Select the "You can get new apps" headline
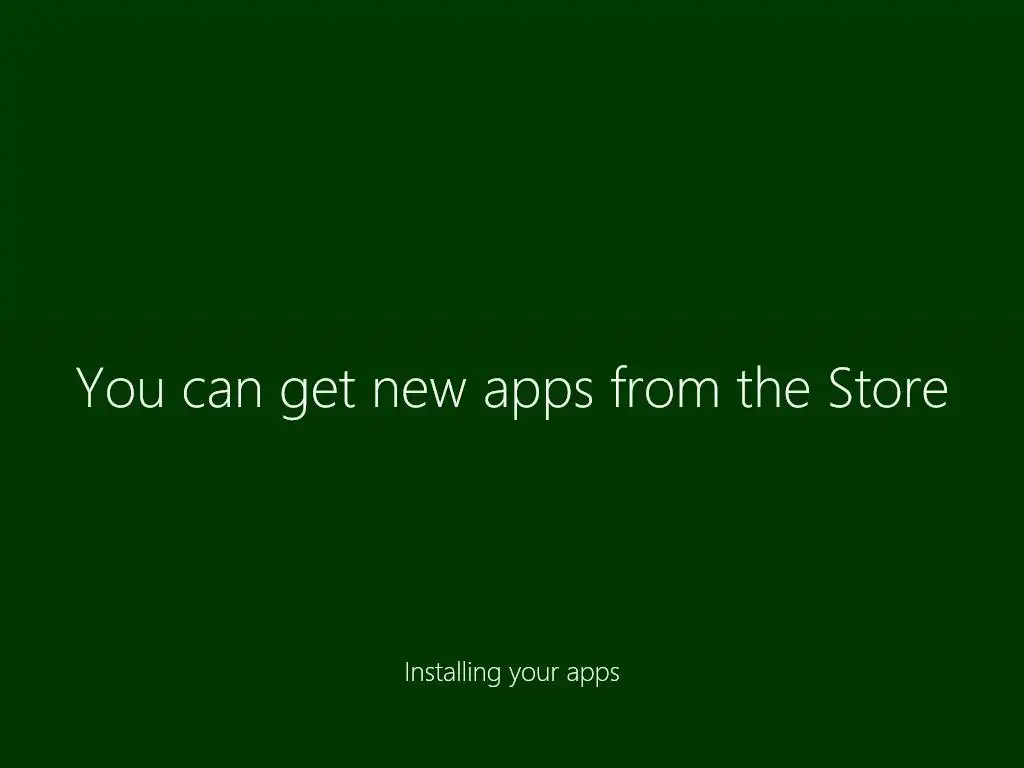 pyautogui.click(x=512, y=392)
